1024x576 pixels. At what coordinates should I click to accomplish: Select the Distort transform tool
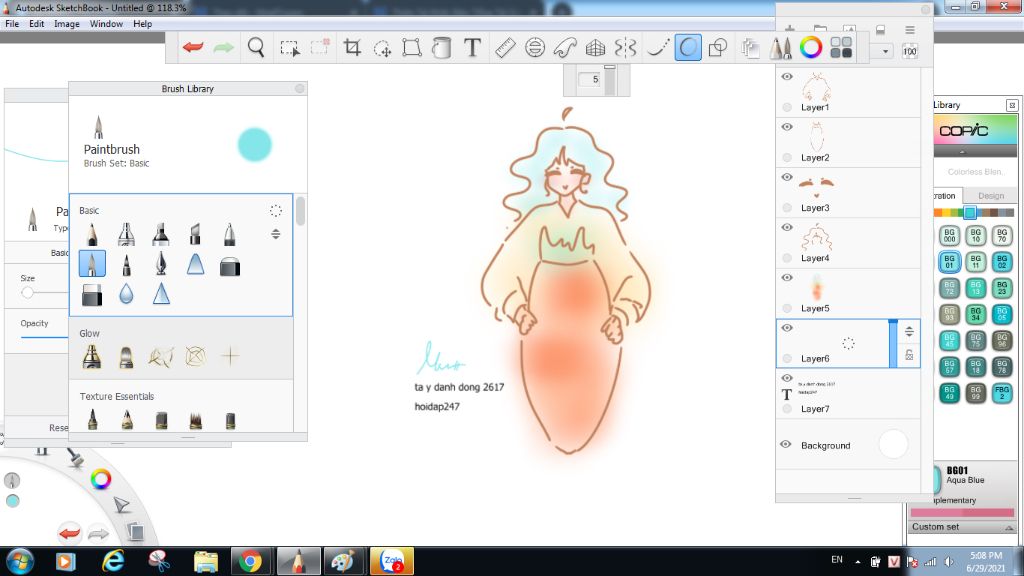coord(411,48)
